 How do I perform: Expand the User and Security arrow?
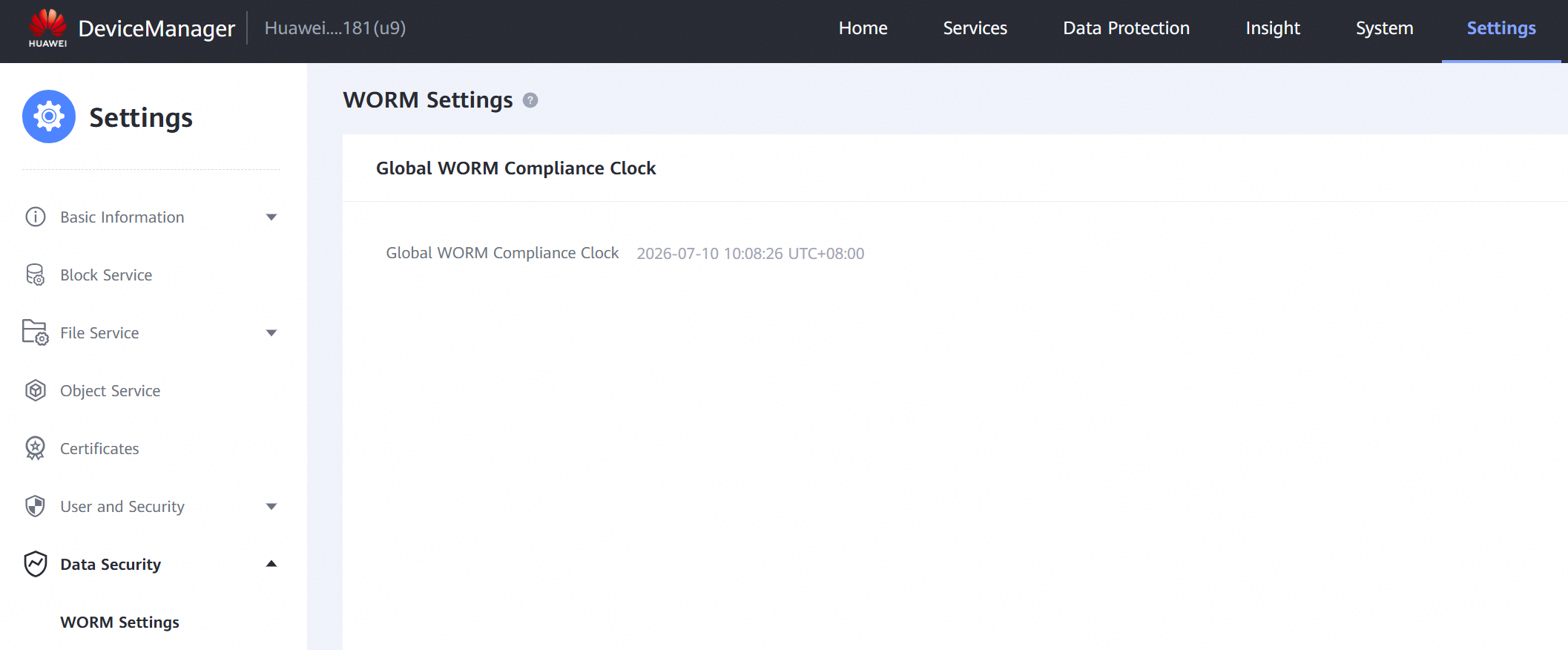pos(271,507)
